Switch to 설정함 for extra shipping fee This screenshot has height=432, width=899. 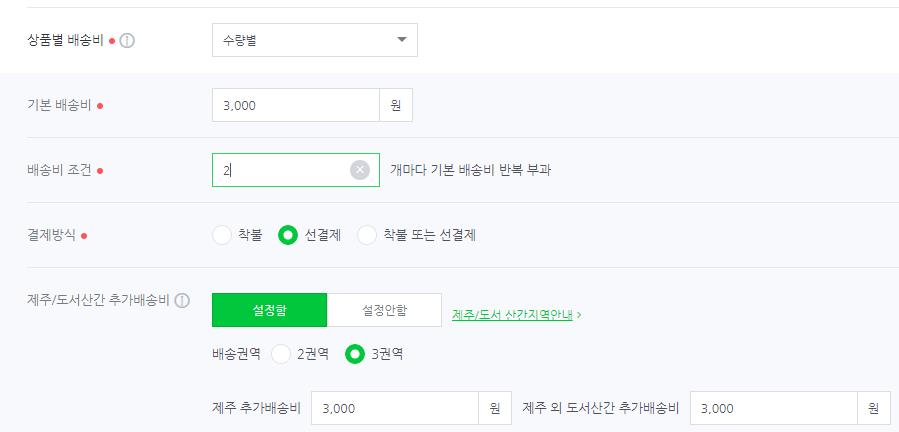pyautogui.click(x=269, y=310)
